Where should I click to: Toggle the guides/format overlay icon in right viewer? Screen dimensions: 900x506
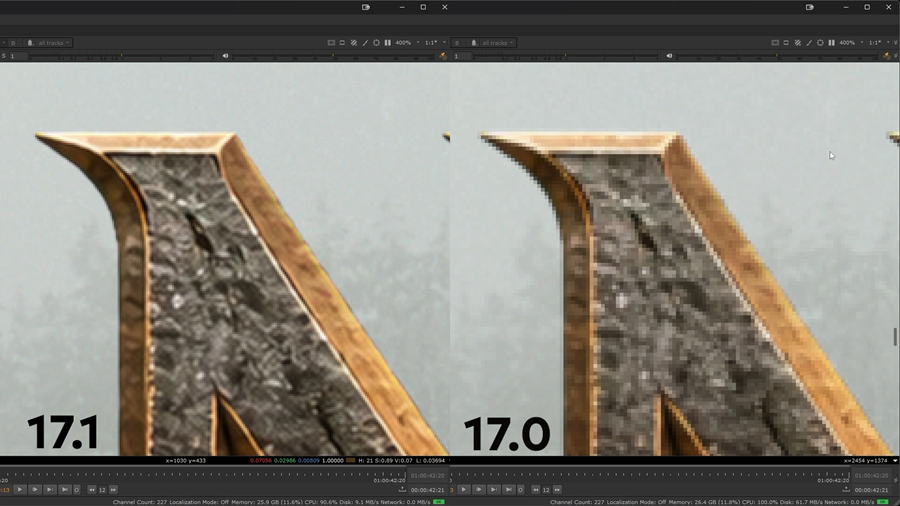(x=775, y=42)
